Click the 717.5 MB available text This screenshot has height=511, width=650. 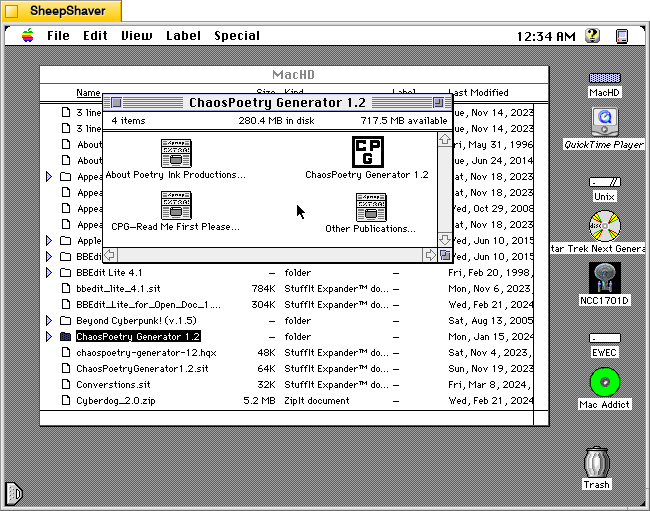click(x=404, y=121)
